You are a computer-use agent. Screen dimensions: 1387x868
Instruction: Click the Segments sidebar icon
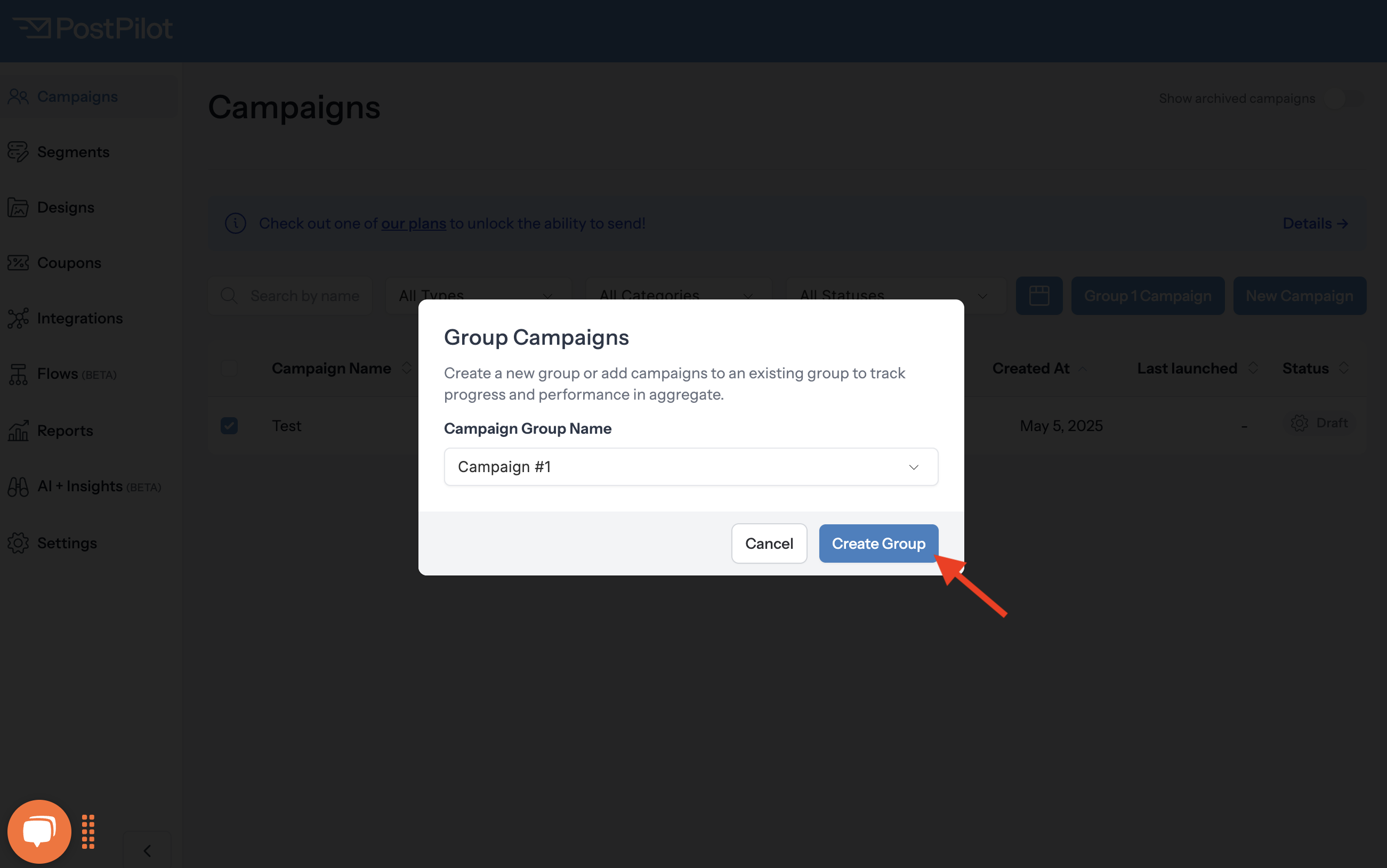click(x=18, y=151)
